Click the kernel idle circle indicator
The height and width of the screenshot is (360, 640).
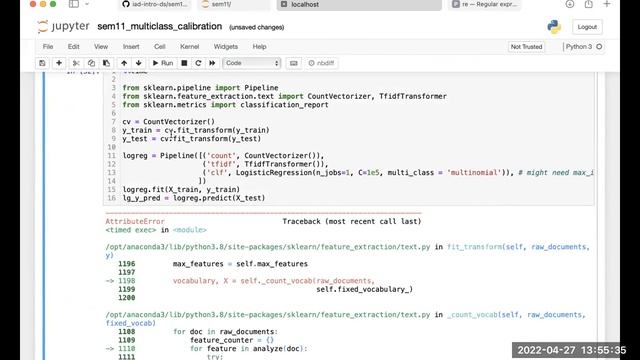point(599,47)
